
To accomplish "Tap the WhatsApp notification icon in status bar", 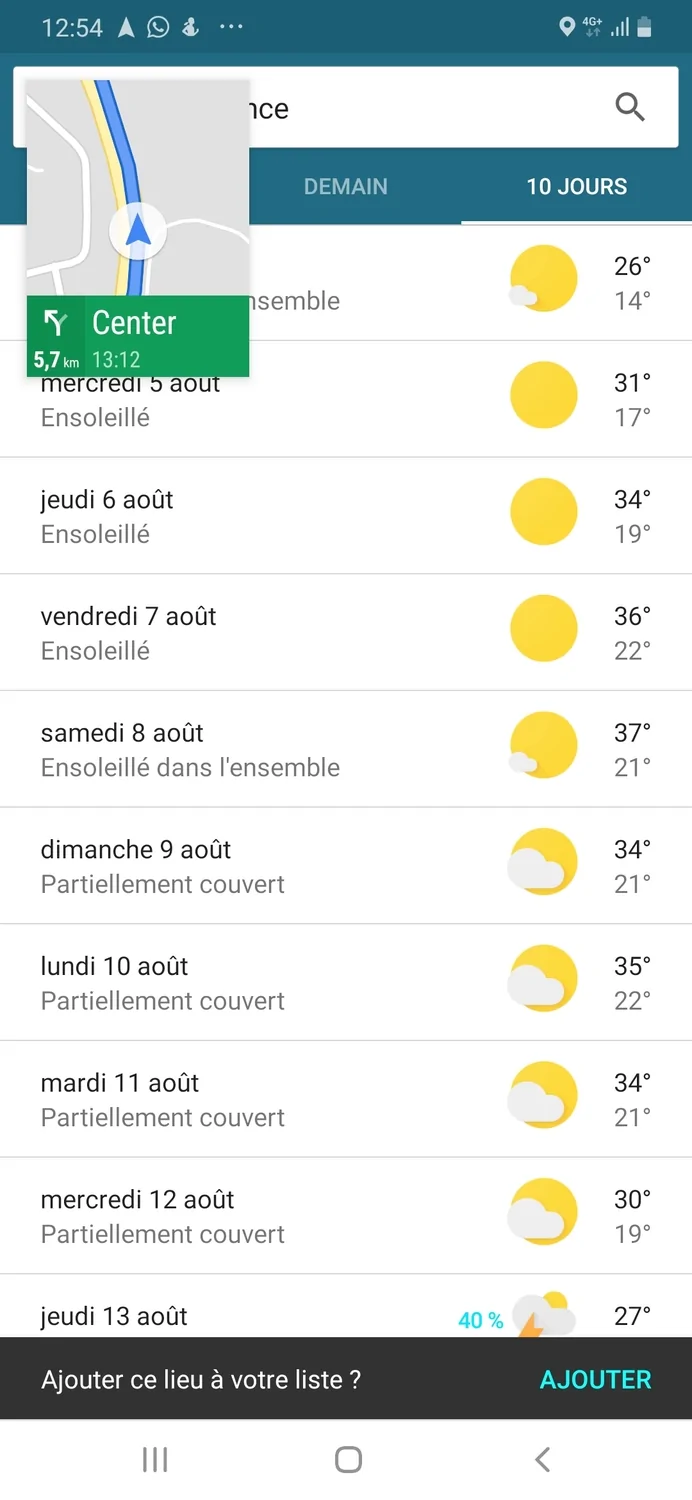I will coord(158,27).
